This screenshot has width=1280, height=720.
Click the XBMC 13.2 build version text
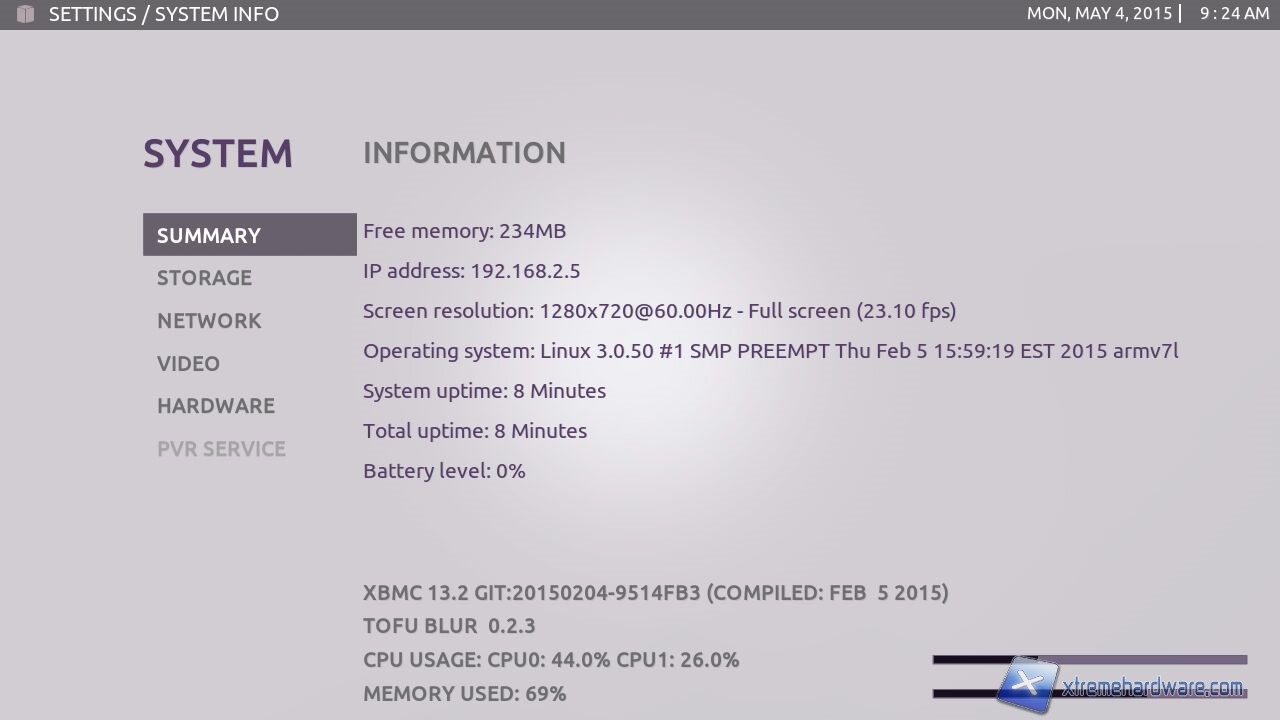tap(655, 593)
